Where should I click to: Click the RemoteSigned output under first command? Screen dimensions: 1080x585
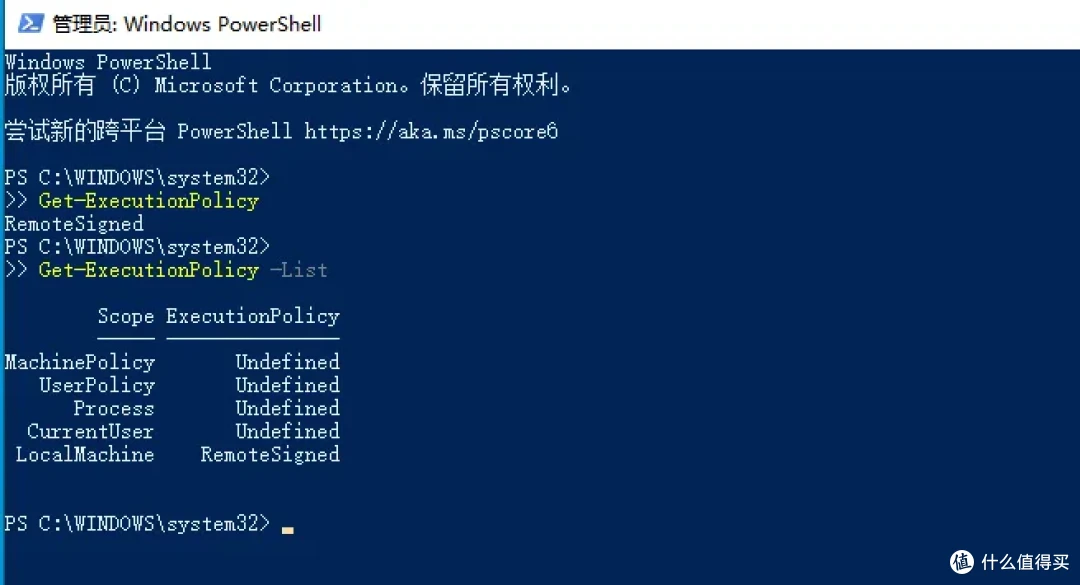click(x=74, y=224)
